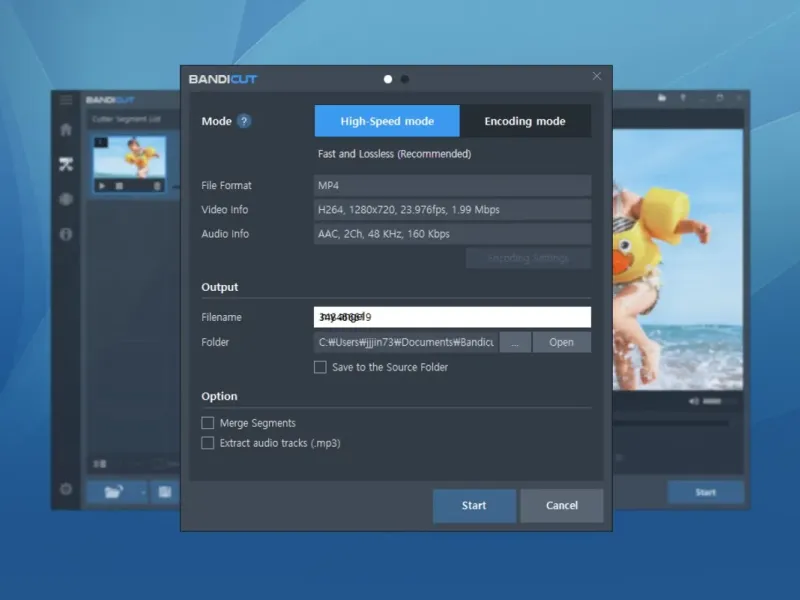Click Open next to the Folder path
The image size is (800, 600).
tap(561, 342)
